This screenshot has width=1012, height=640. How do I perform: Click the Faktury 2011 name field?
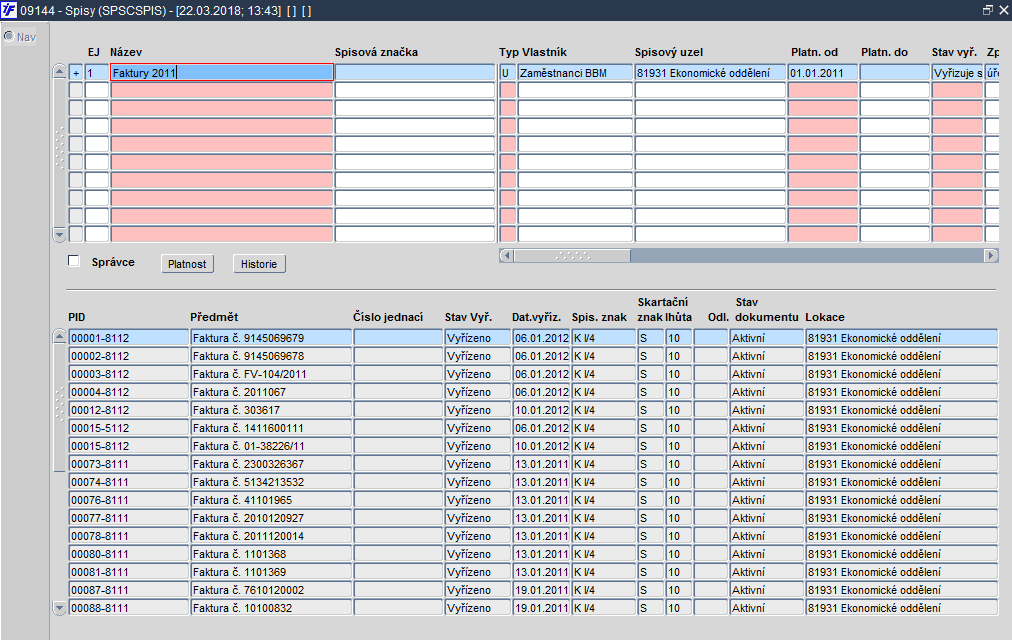(x=222, y=72)
